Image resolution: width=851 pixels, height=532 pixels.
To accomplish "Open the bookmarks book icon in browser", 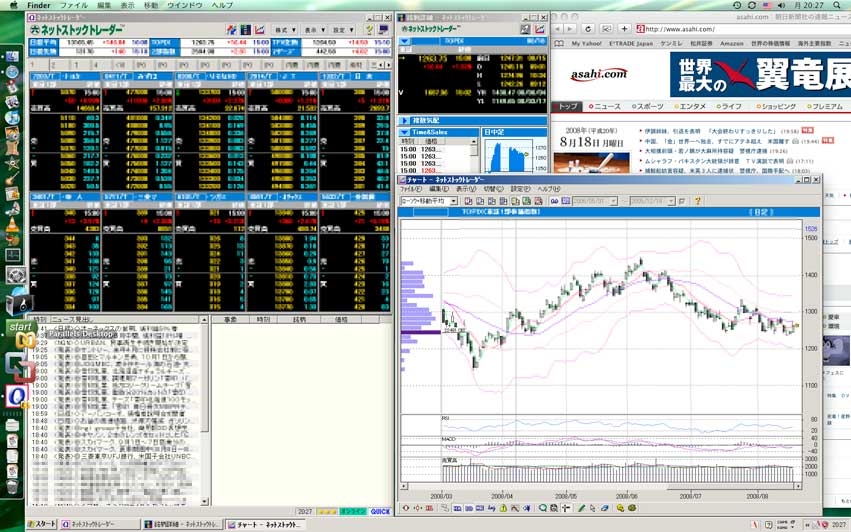I will tap(559, 43).
